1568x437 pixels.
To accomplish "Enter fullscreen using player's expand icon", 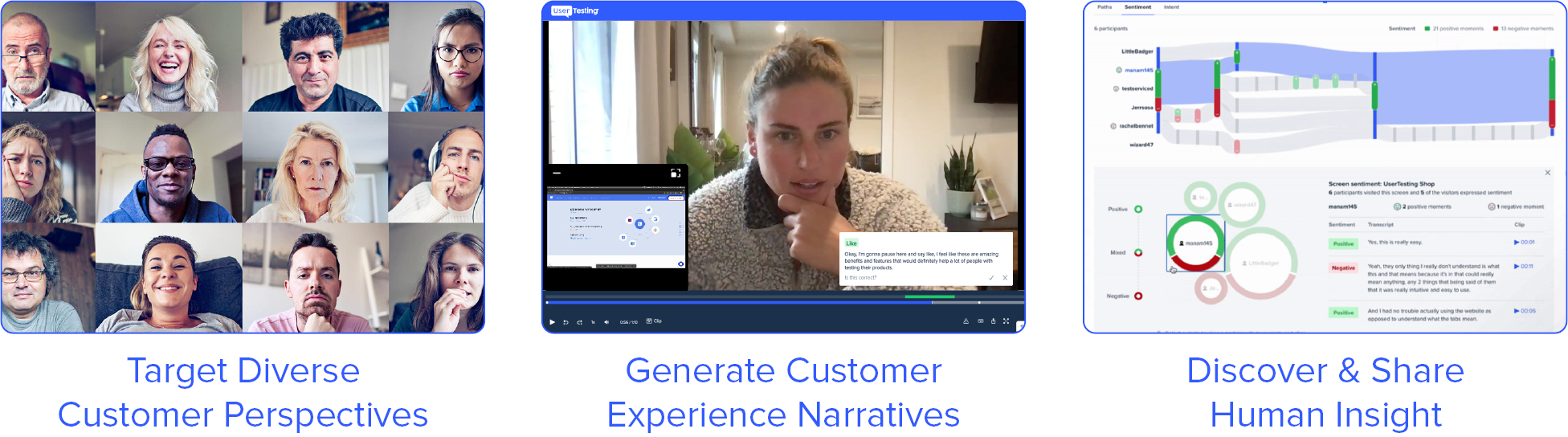I will click(x=1006, y=321).
